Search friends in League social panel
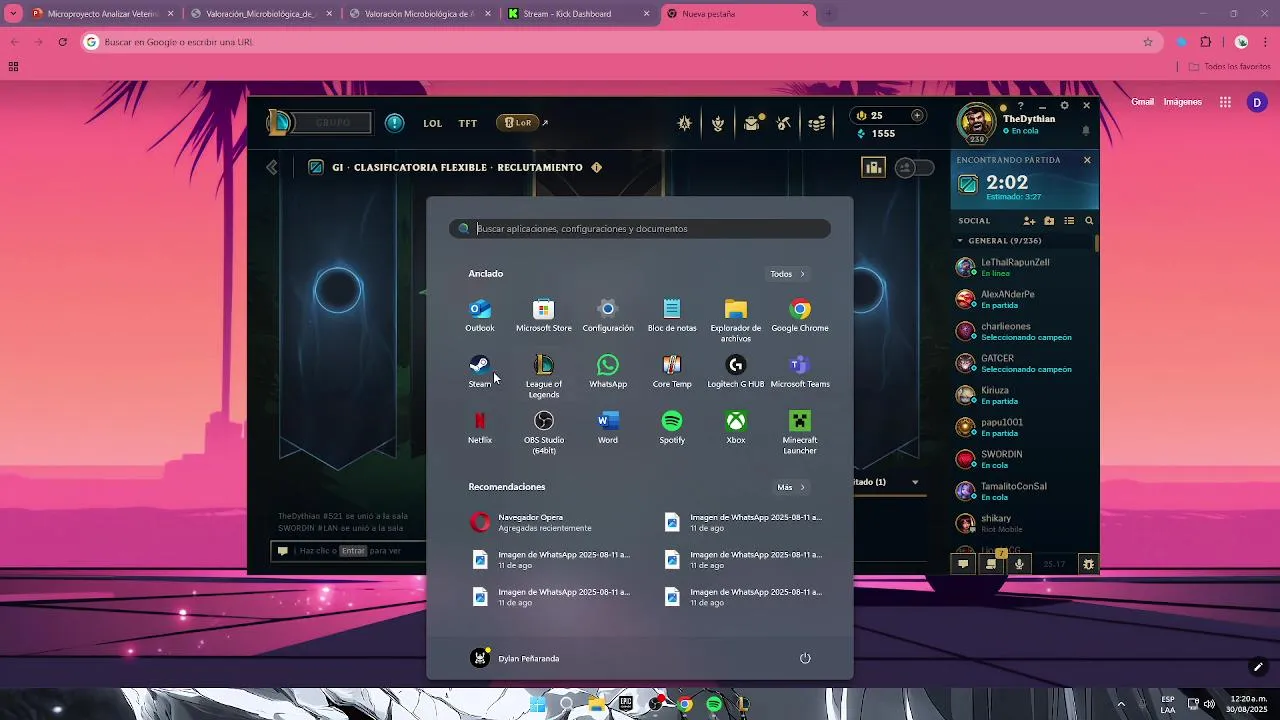Image resolution: width=1280 pixels, height=720 pixels. click(x=1089, y=221)
